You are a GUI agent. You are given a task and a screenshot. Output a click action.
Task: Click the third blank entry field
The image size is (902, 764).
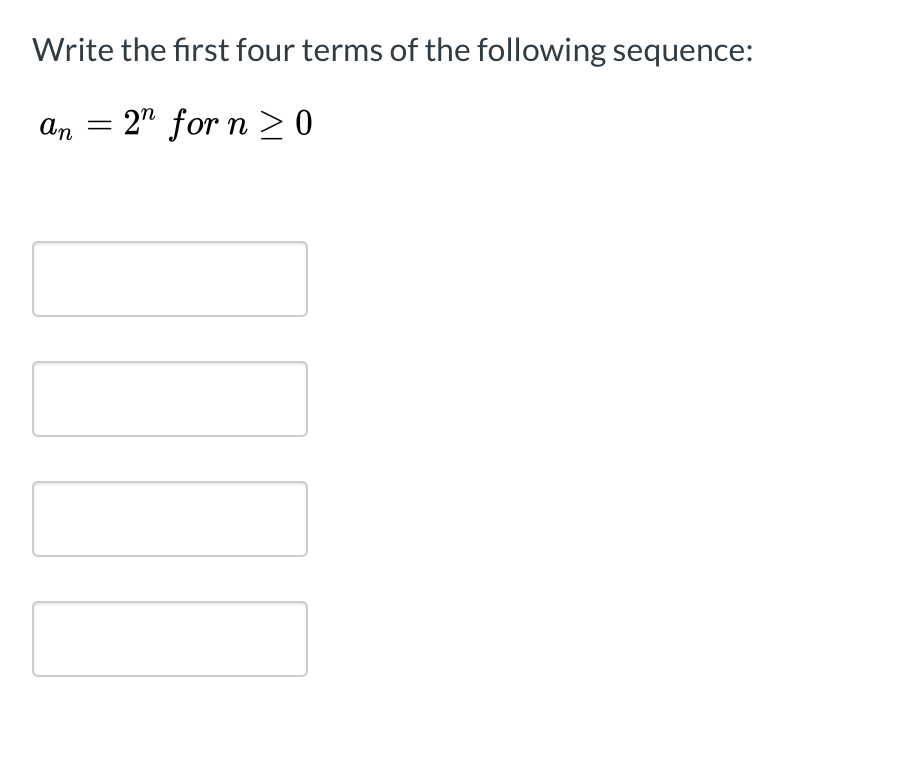[169, 518]
